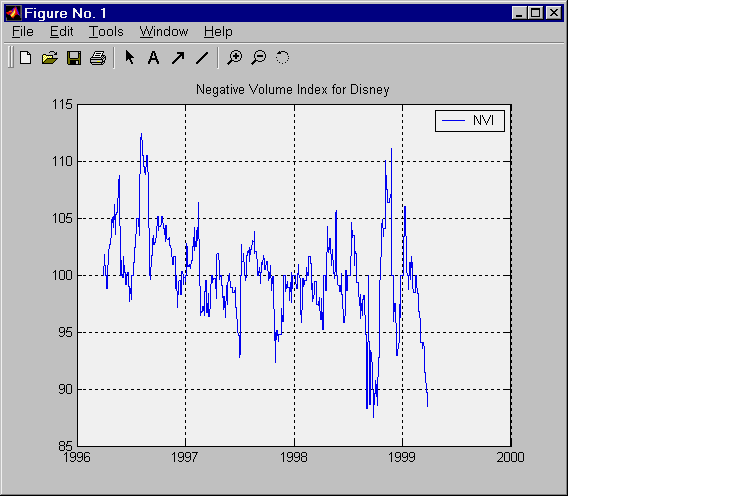Image resolution: width=740 pixels, height=498 pixels.
Task: Click the x-axis label 2000
Action: 511,457
